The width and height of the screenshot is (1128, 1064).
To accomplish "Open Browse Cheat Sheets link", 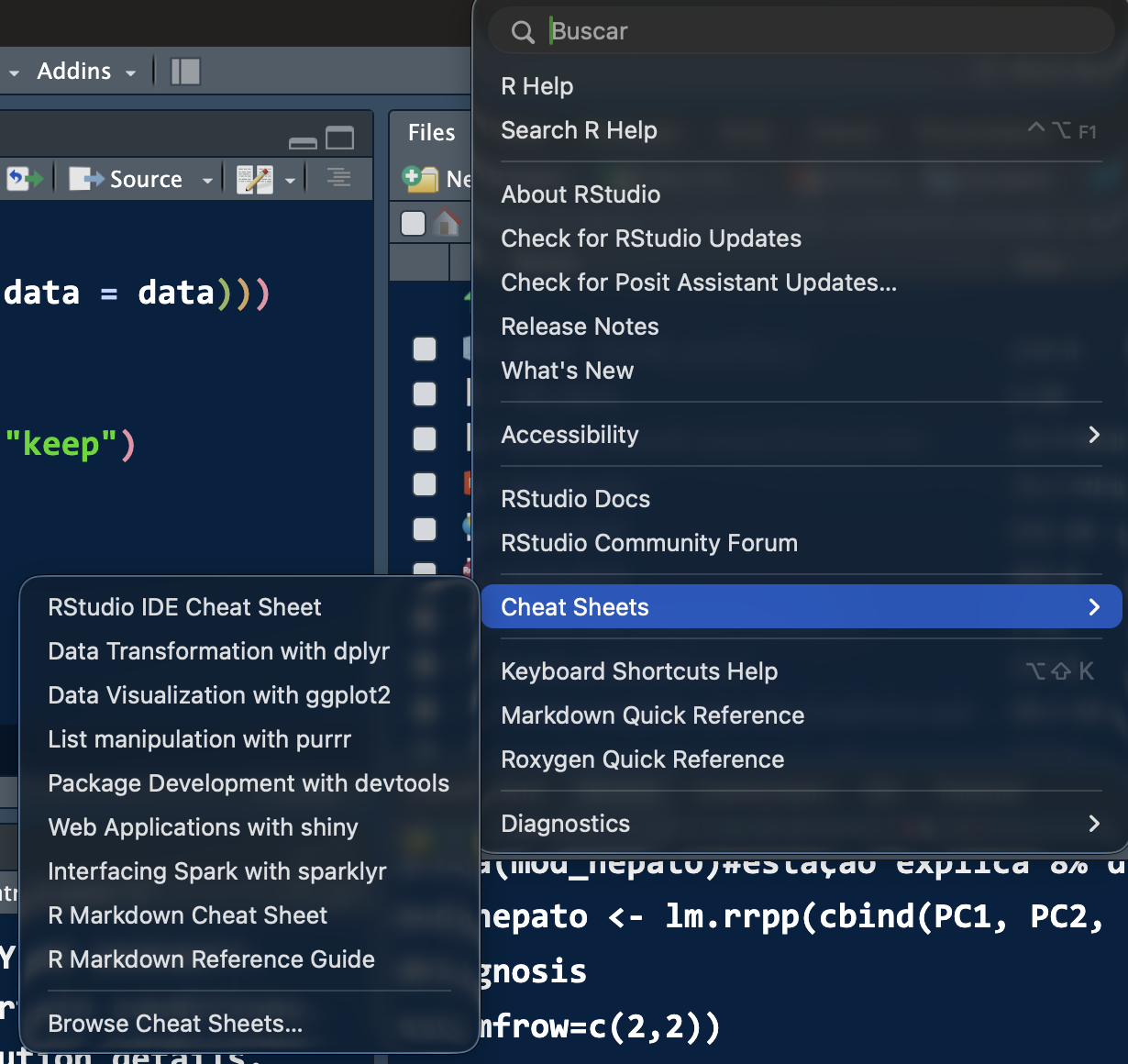I will point(175,1024).
